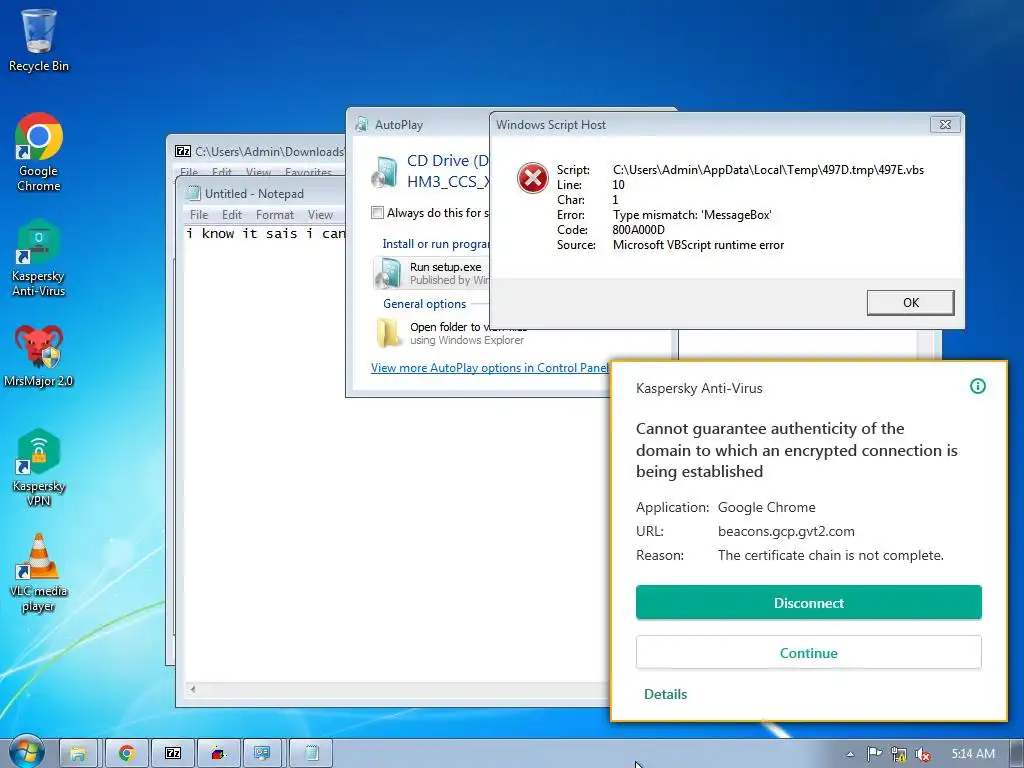Click the Kaspersky popup info icon
The height and width of the screenshot is (768, 1024).
[x=978, y=387]
